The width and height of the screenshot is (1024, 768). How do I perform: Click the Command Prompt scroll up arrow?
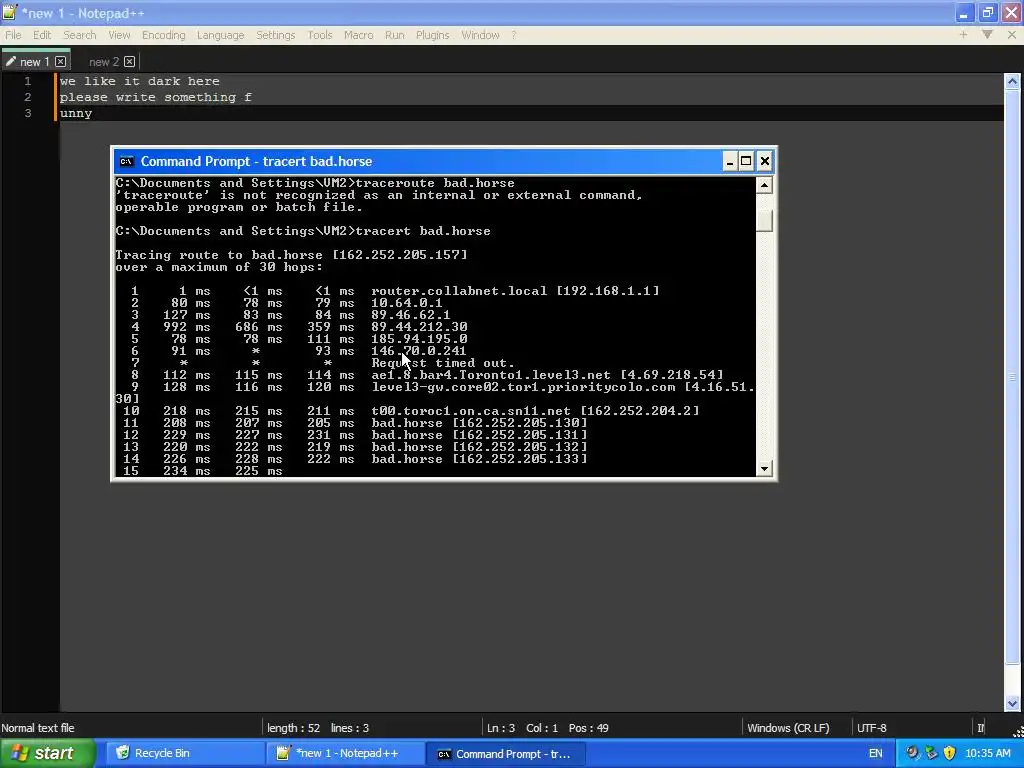(764, 185)
